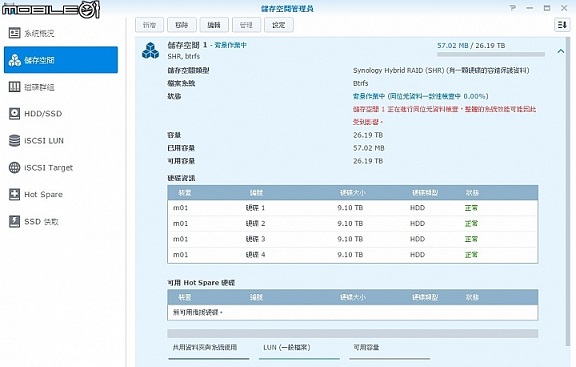Click the 0.00% parity check status text
The image size is (576, 367).
[420, 96]
